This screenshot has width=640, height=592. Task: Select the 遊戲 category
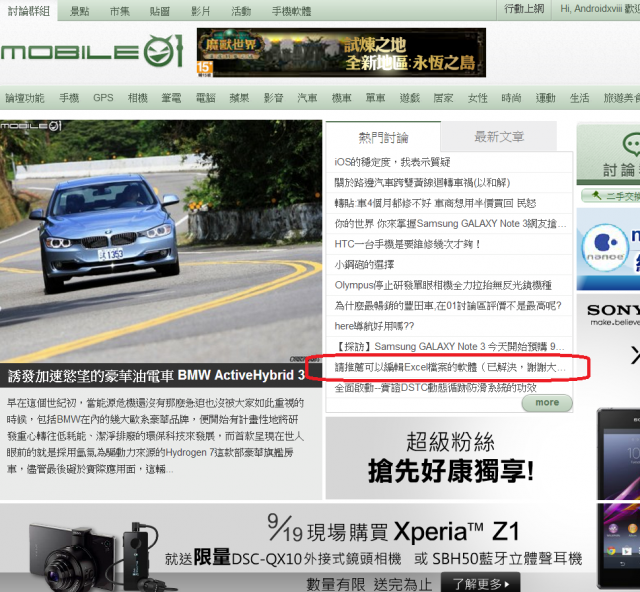pos(410,98)
